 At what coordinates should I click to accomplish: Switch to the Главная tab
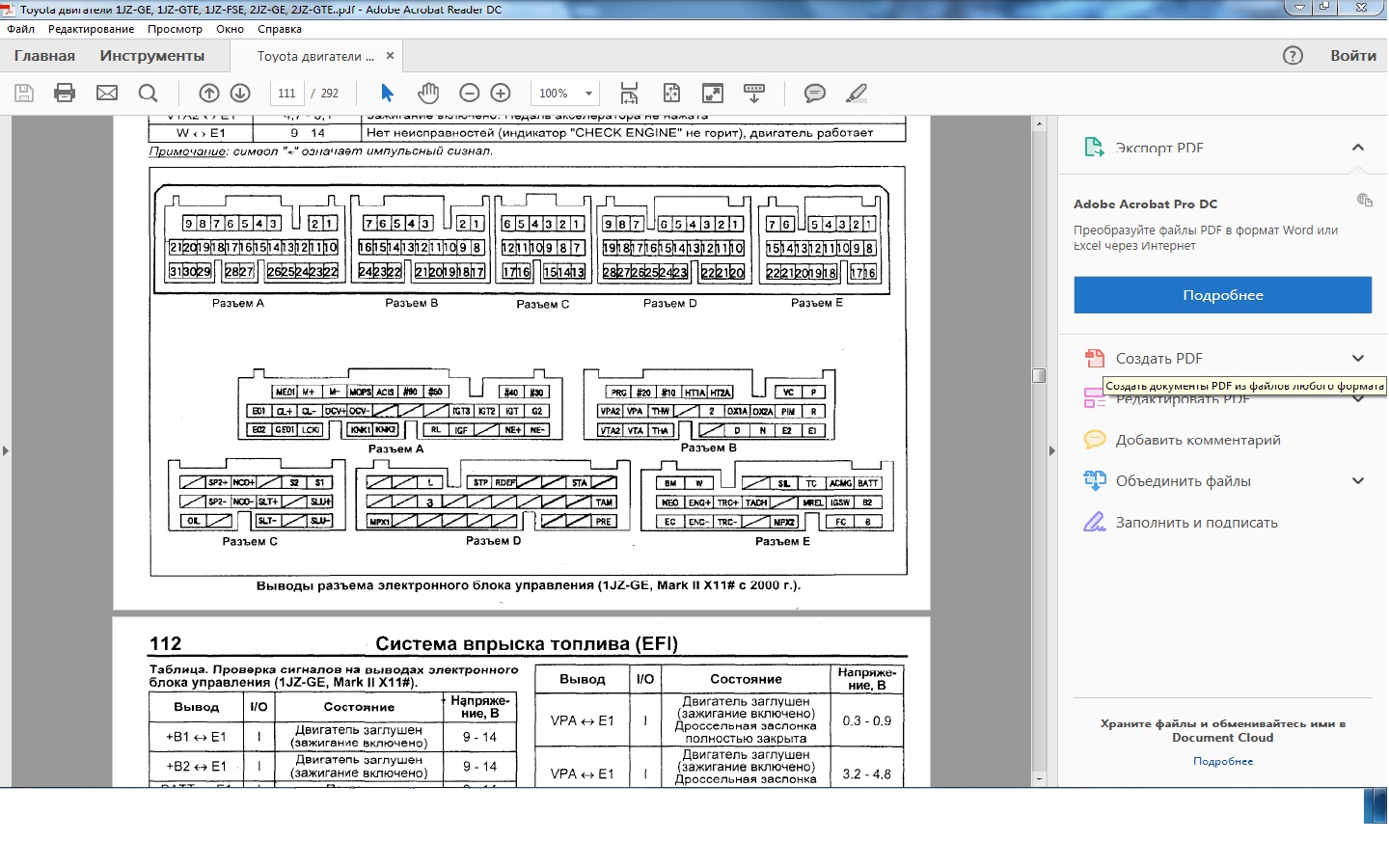[x=44, y=56]
